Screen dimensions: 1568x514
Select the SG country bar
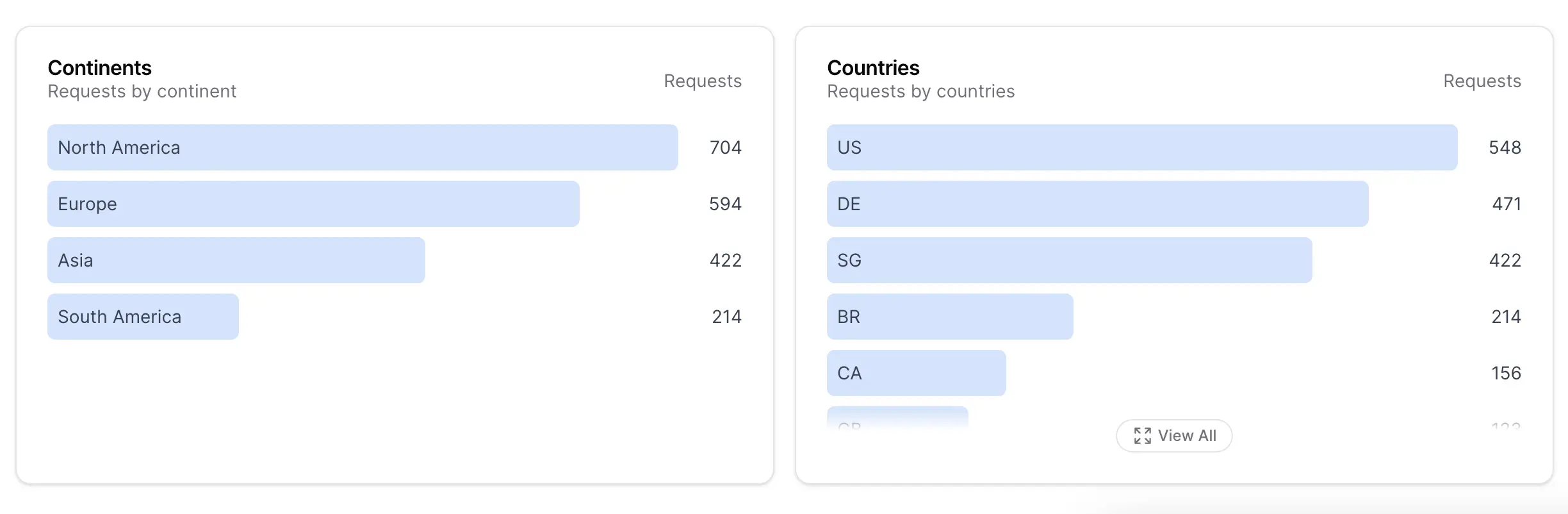[1070, 260]
